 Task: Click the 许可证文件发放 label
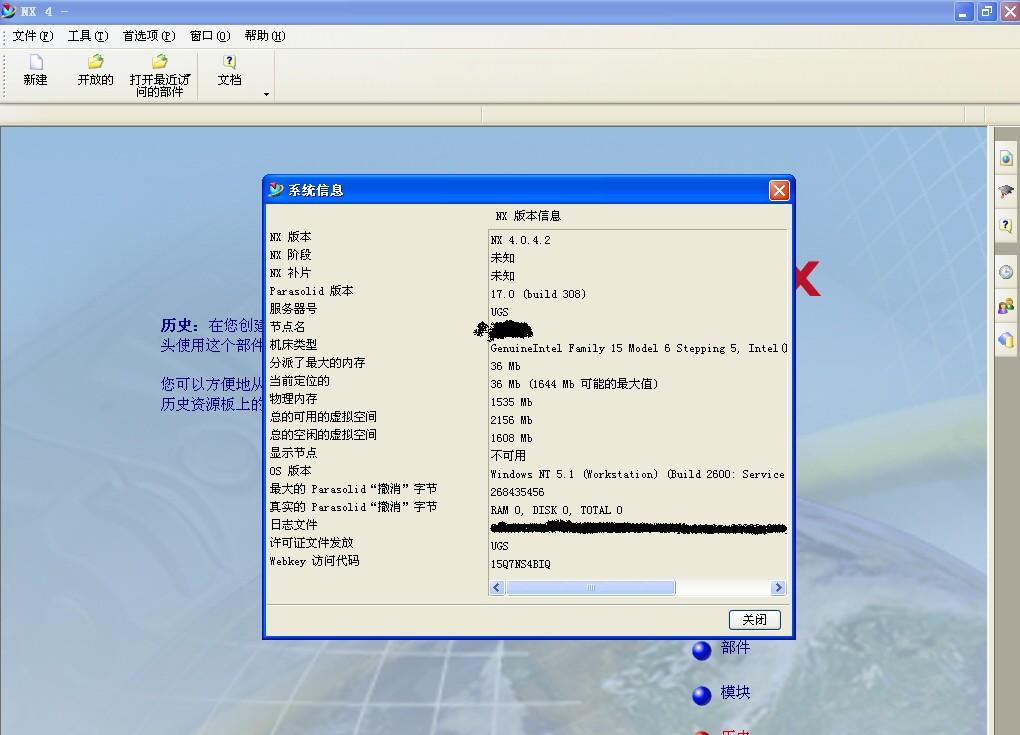click(312, 542)
